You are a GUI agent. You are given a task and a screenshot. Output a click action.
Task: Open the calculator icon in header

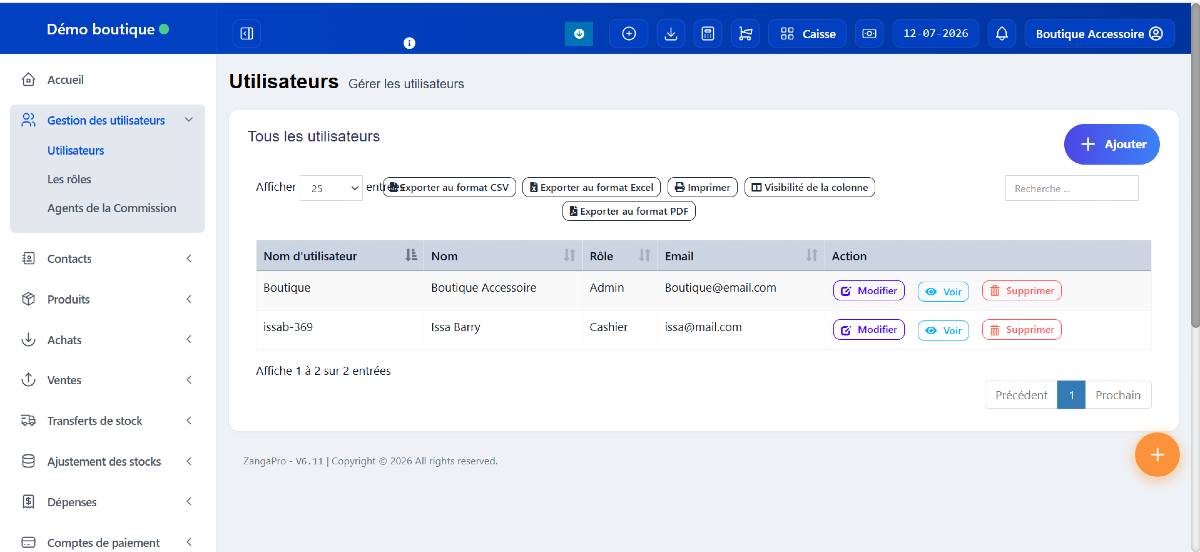pyautogui.click(x=708, y=33)
